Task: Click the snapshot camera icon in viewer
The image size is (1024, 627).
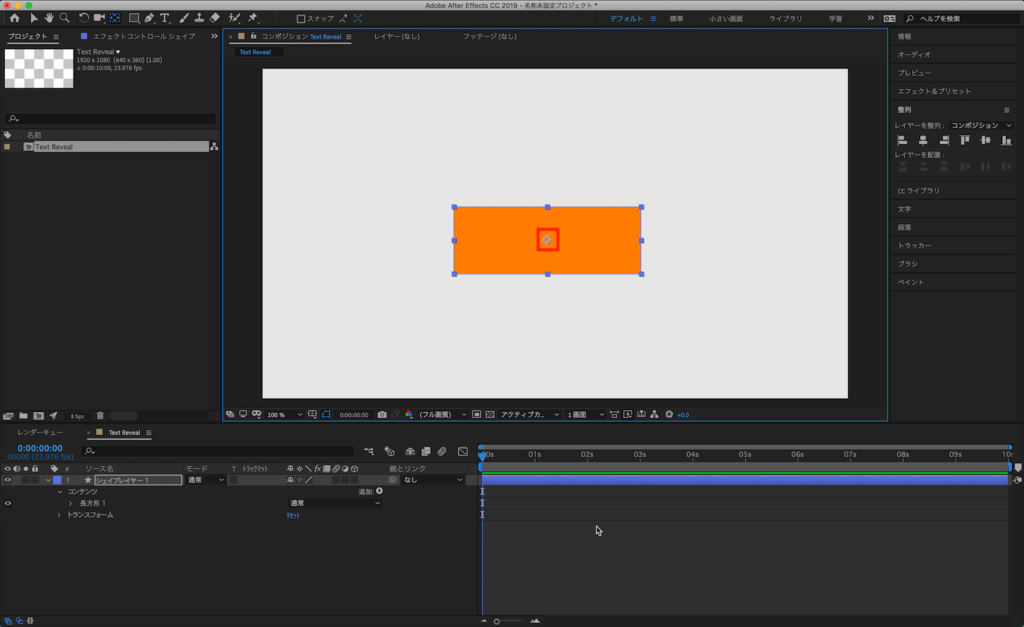Action: (382, 414)
